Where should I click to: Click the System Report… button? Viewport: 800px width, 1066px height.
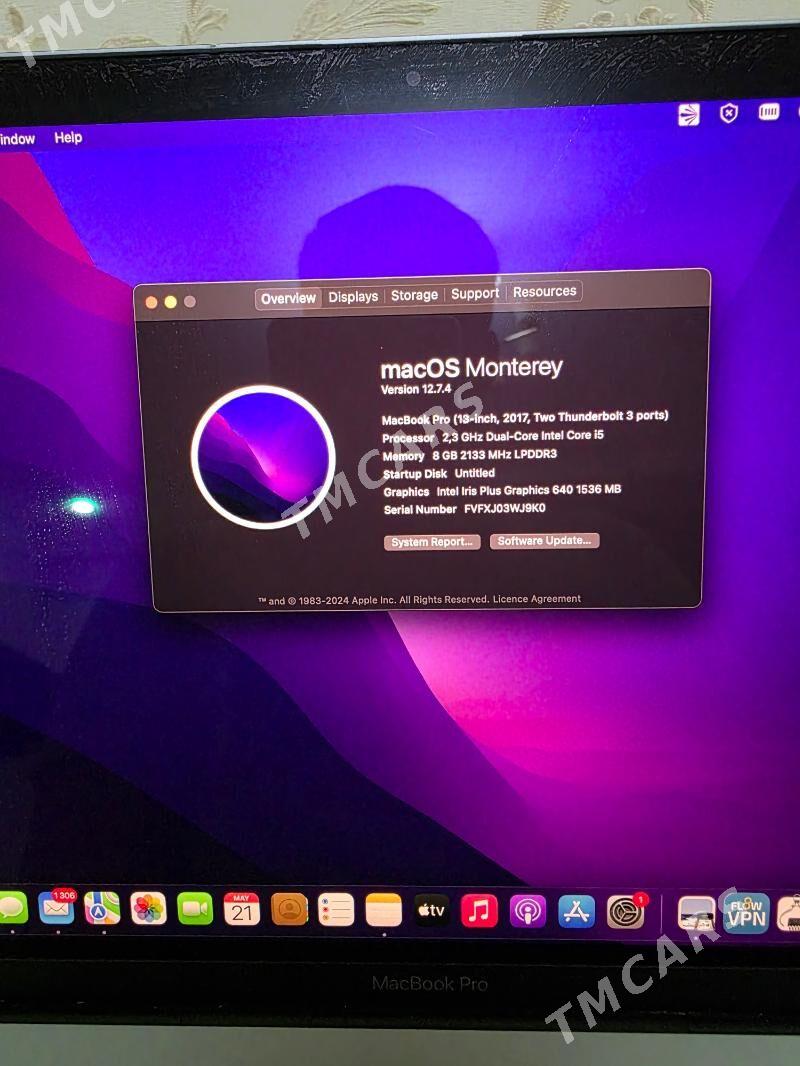pos(432,542)
